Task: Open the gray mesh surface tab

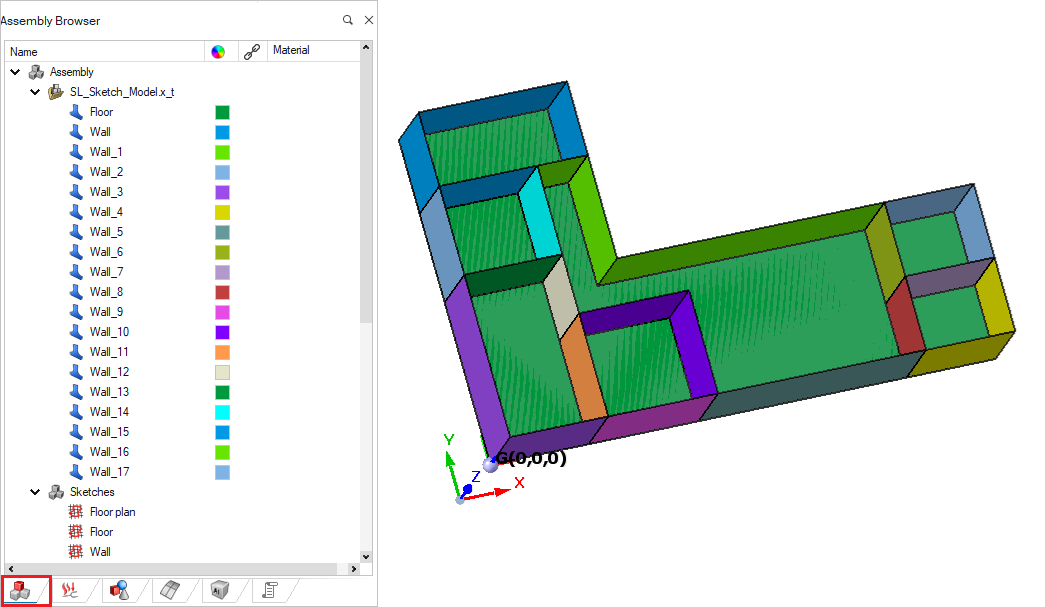Action: pos(170,591)
